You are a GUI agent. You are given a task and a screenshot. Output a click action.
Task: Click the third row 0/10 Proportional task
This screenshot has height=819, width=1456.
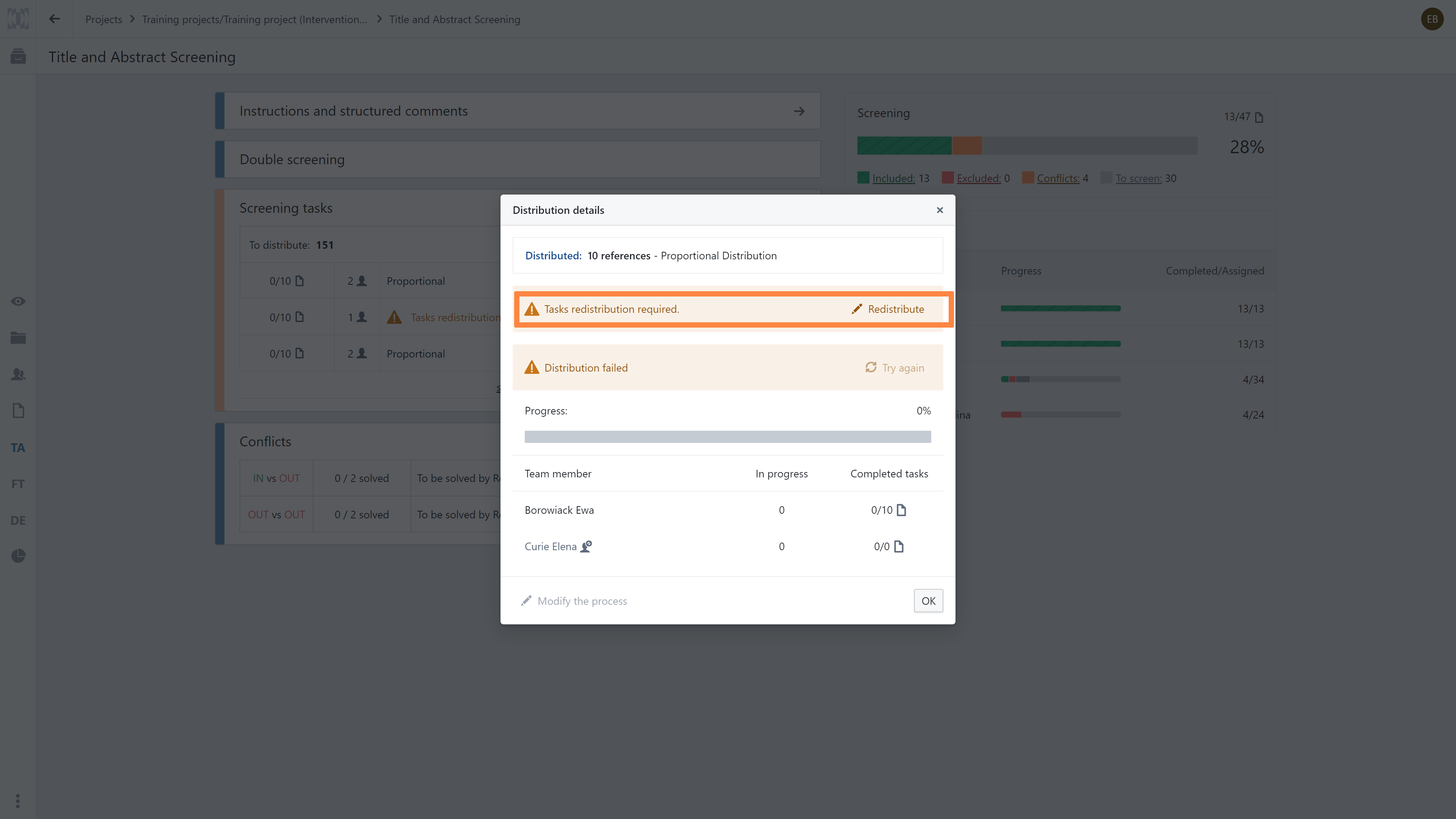pyautogui.click(x=370, y=354)
